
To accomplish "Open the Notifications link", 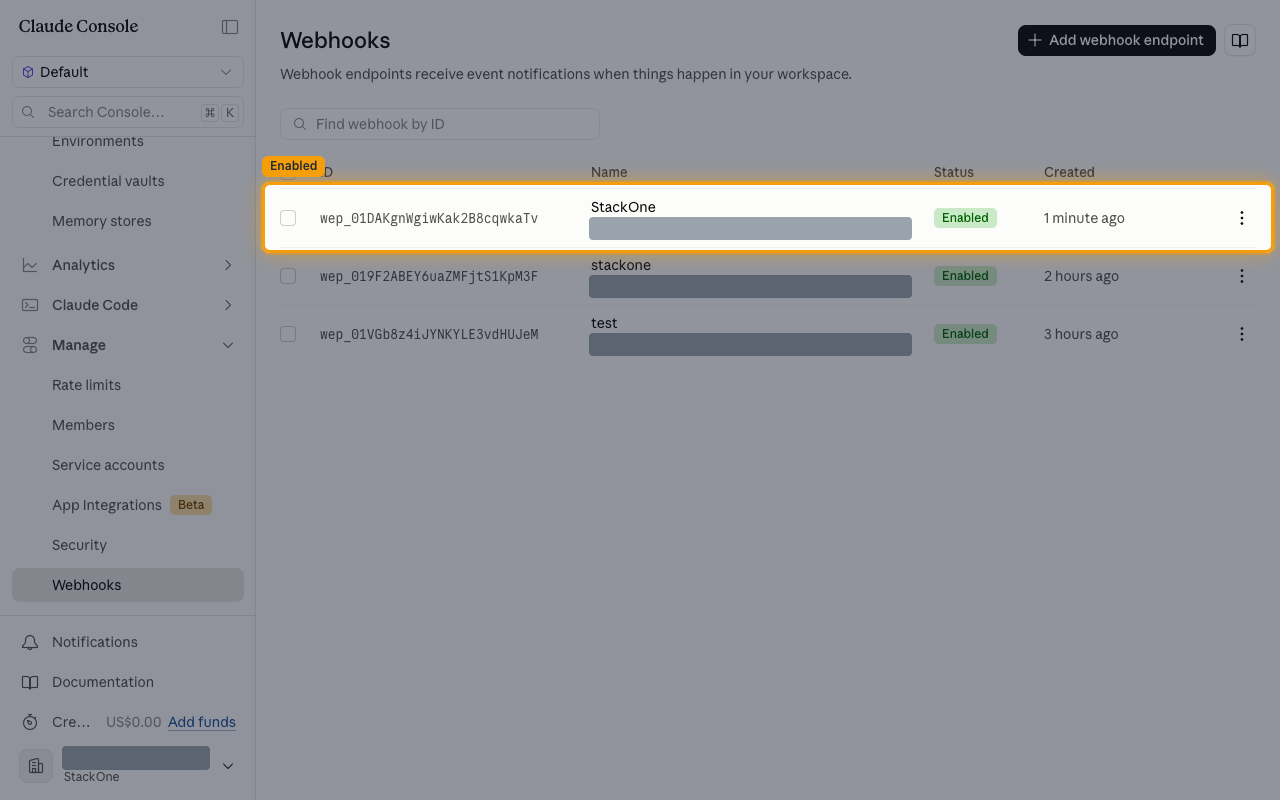I will point(95,642).
